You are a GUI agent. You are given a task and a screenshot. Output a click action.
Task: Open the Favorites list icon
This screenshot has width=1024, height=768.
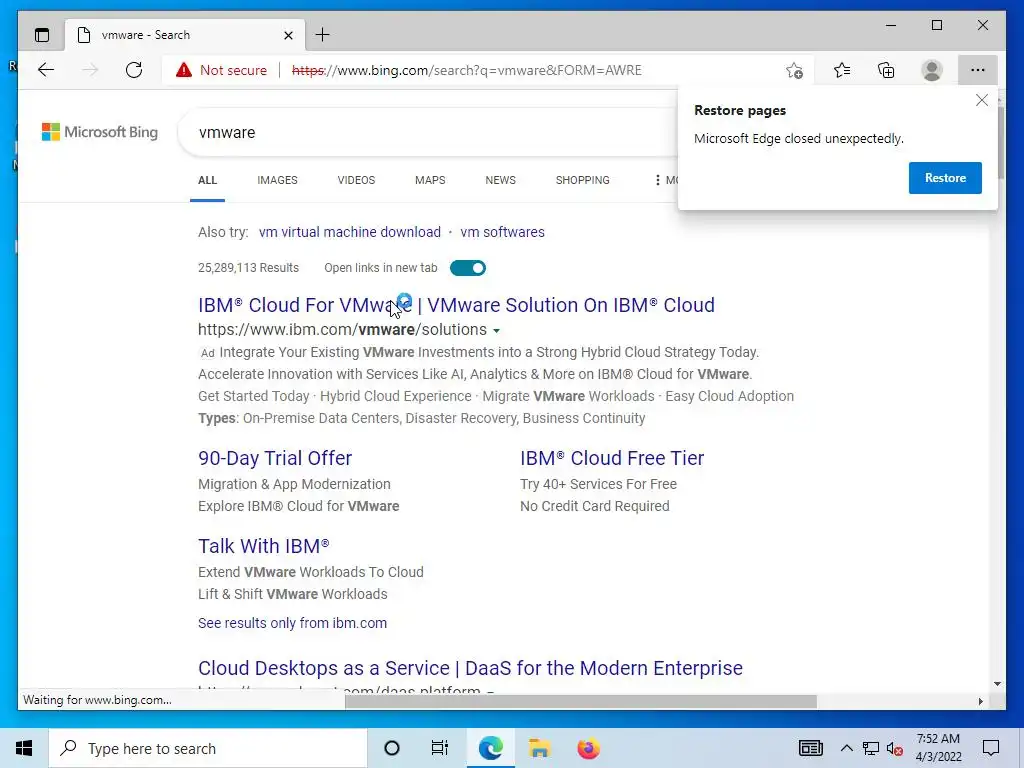(x=842, y=70)
